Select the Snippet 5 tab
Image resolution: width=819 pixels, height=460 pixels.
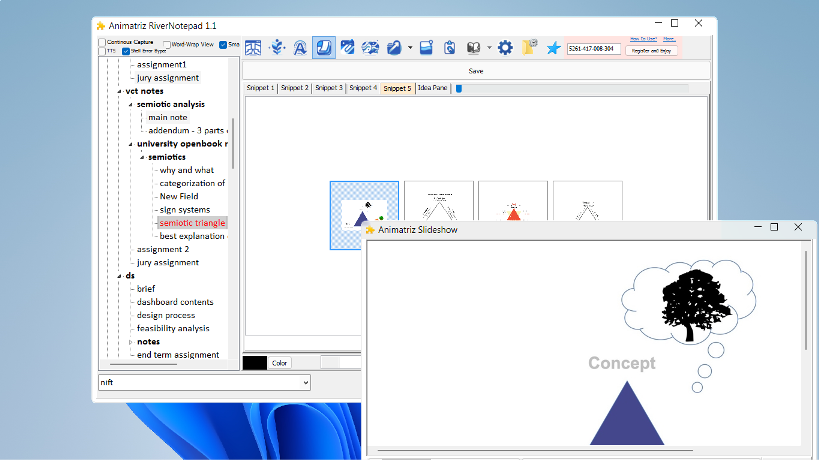pos(397,88)
